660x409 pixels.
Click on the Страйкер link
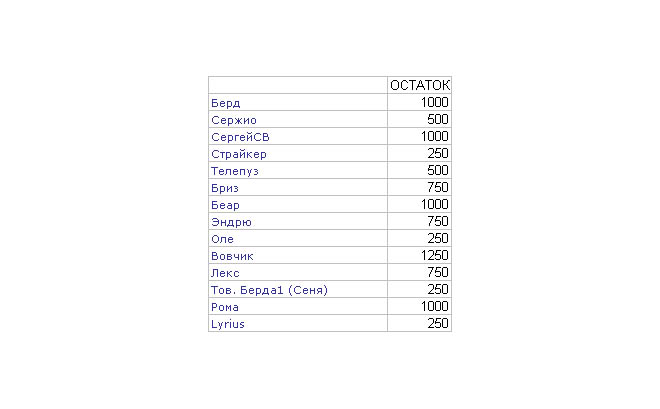pos(239,154)
